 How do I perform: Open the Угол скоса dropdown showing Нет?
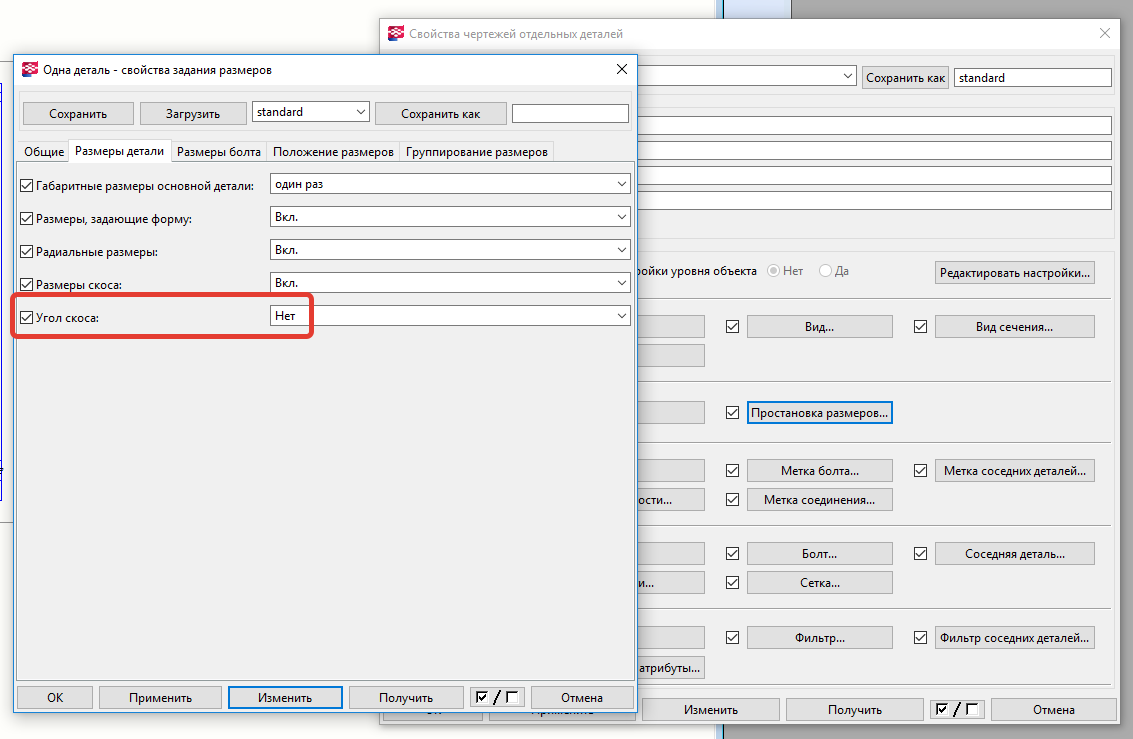[x=450, y=316]
